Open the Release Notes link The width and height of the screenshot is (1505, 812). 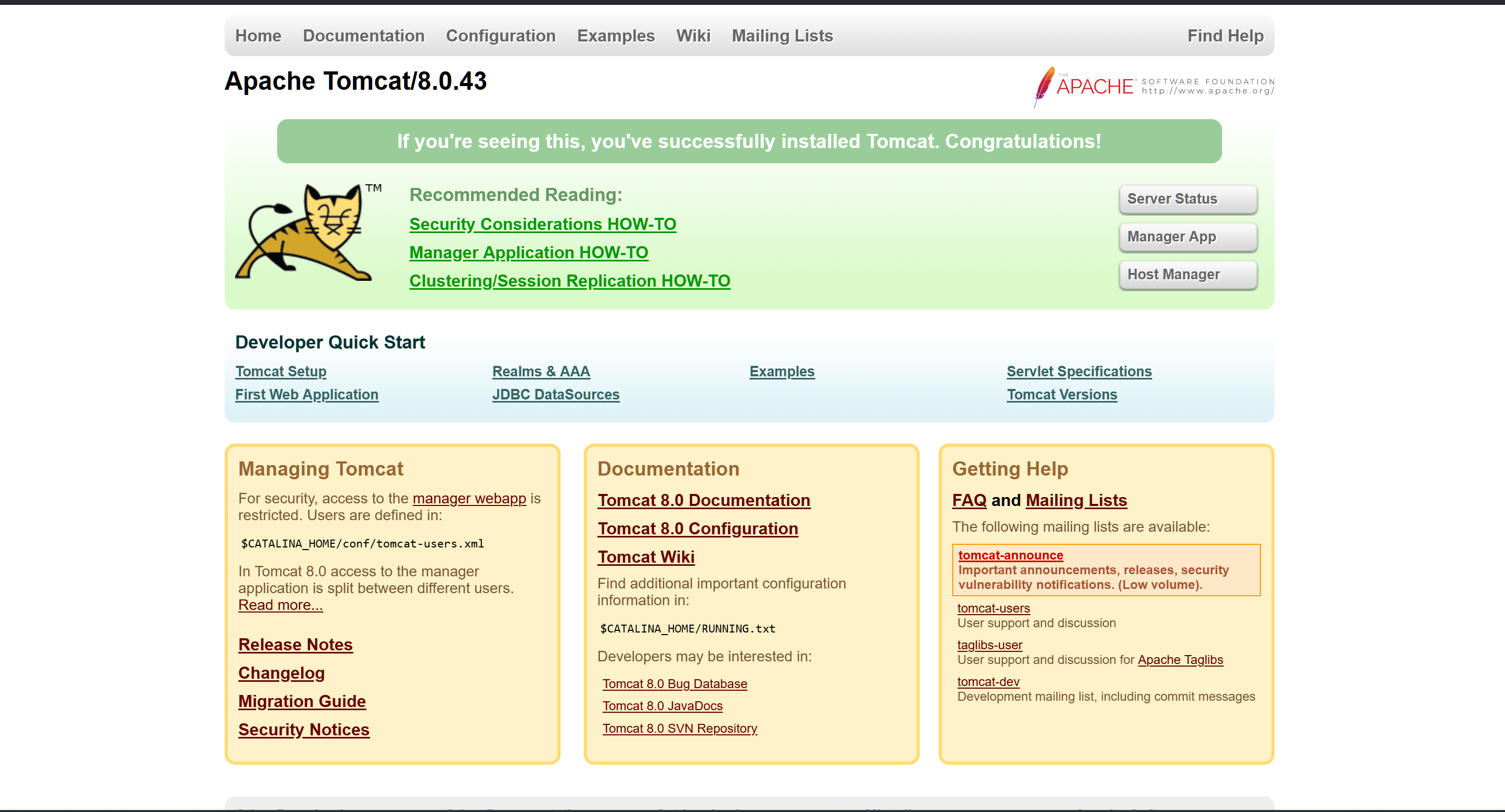click(296, 645)
